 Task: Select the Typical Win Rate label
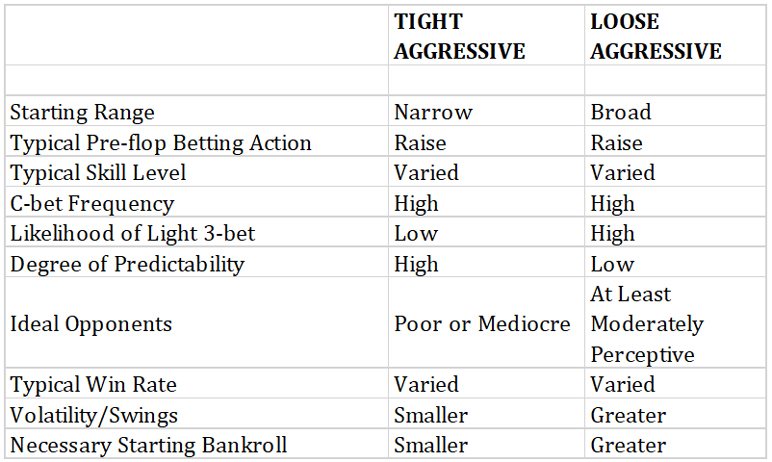pyautogui.click(x=87, y=385)
